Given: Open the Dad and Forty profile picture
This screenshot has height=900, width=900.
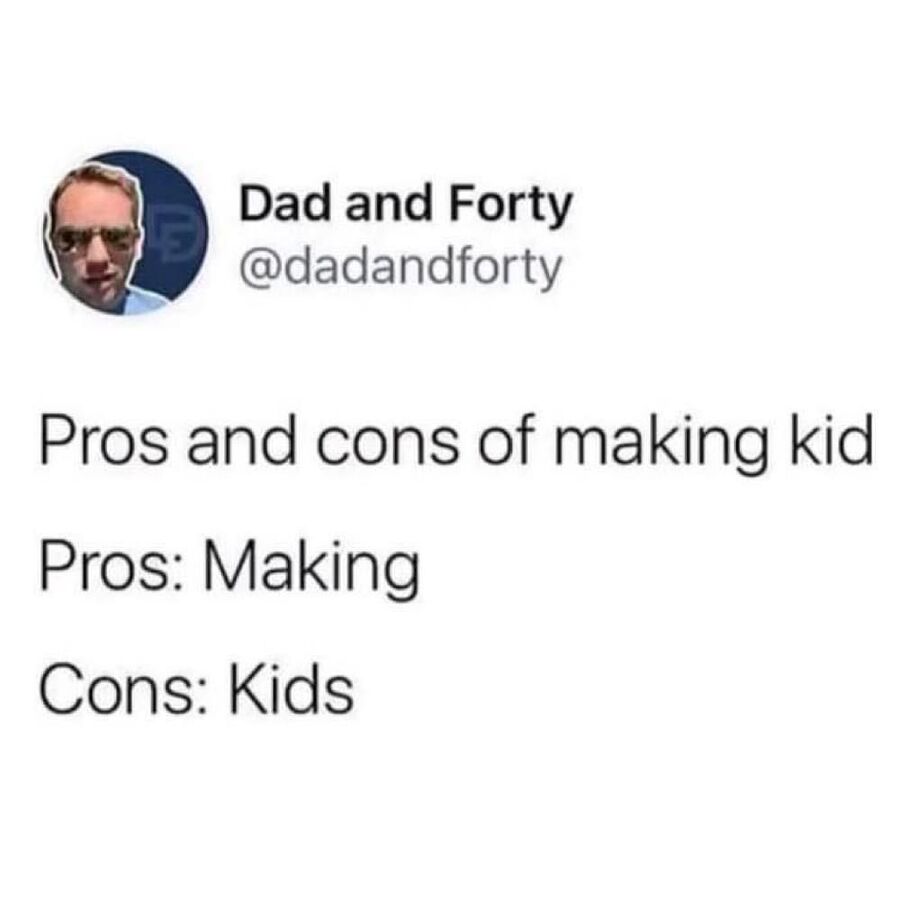Looking at the screenshot, I should [125, 233].
